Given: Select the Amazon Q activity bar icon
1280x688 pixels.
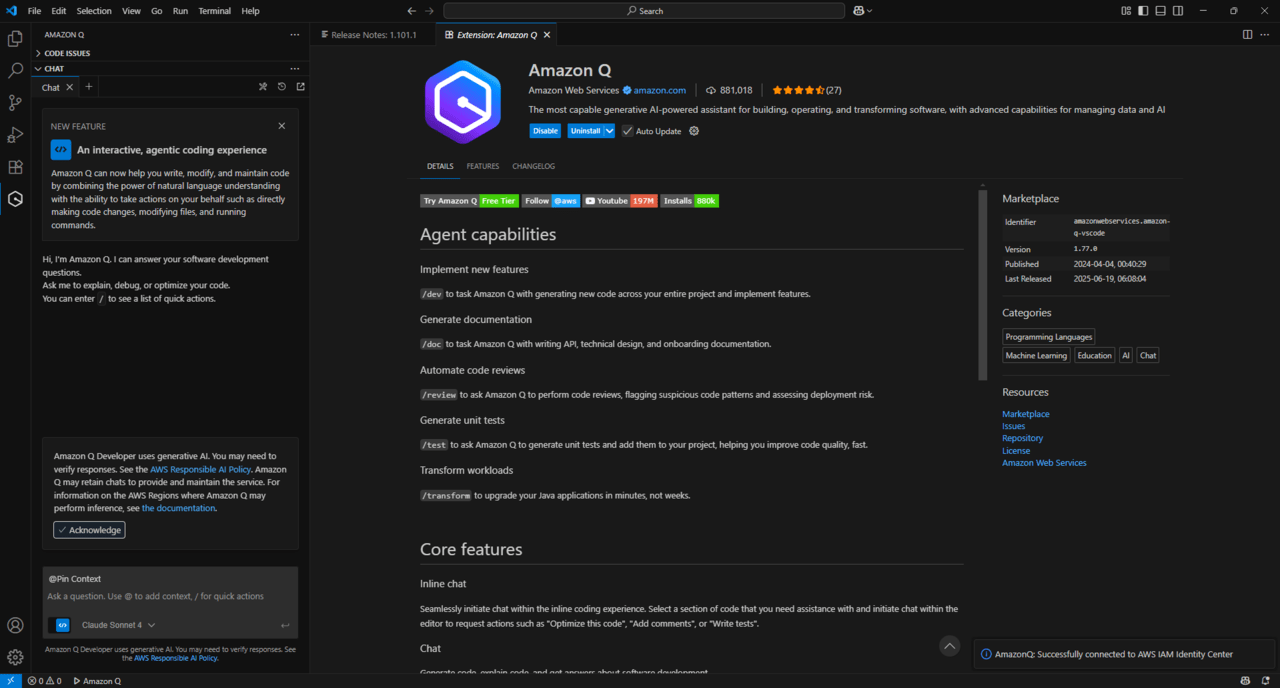Looking at the screenshot, I should (15, 199).
